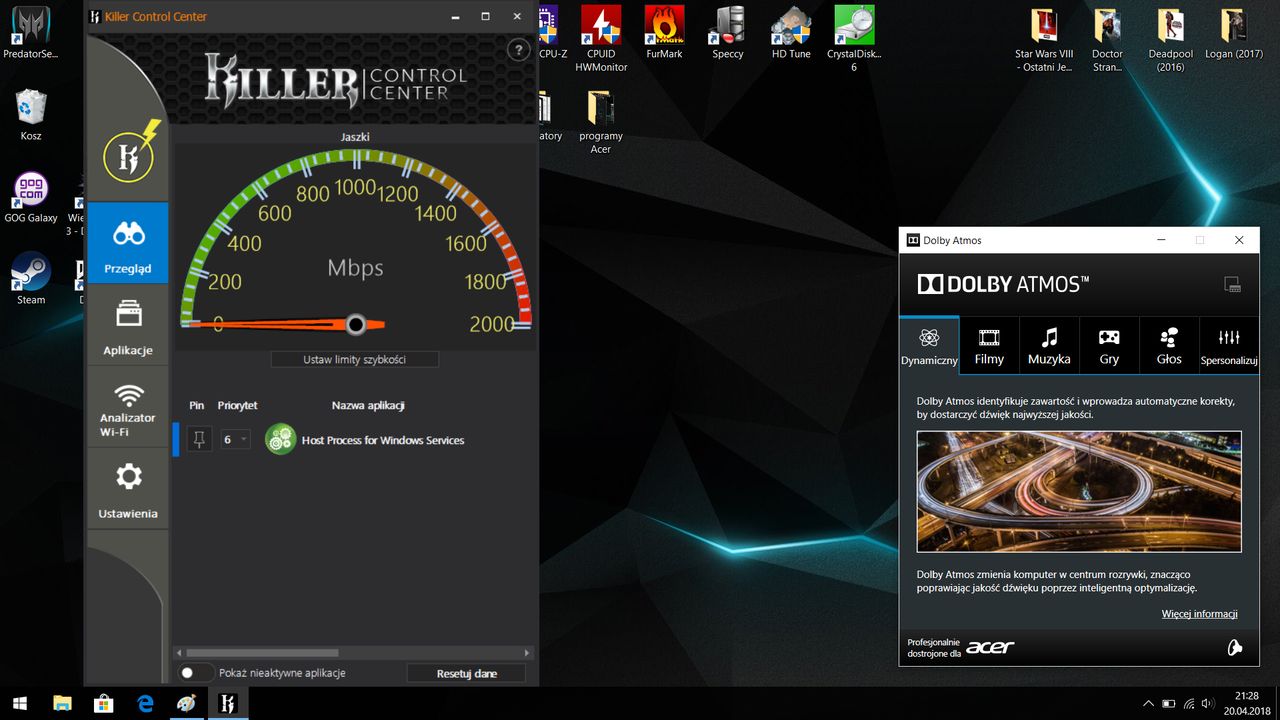The height and width of the screenshot is (720, 1280).
Task: Click the Killer Control Center taskbar icon
Action: click(227, 703)
